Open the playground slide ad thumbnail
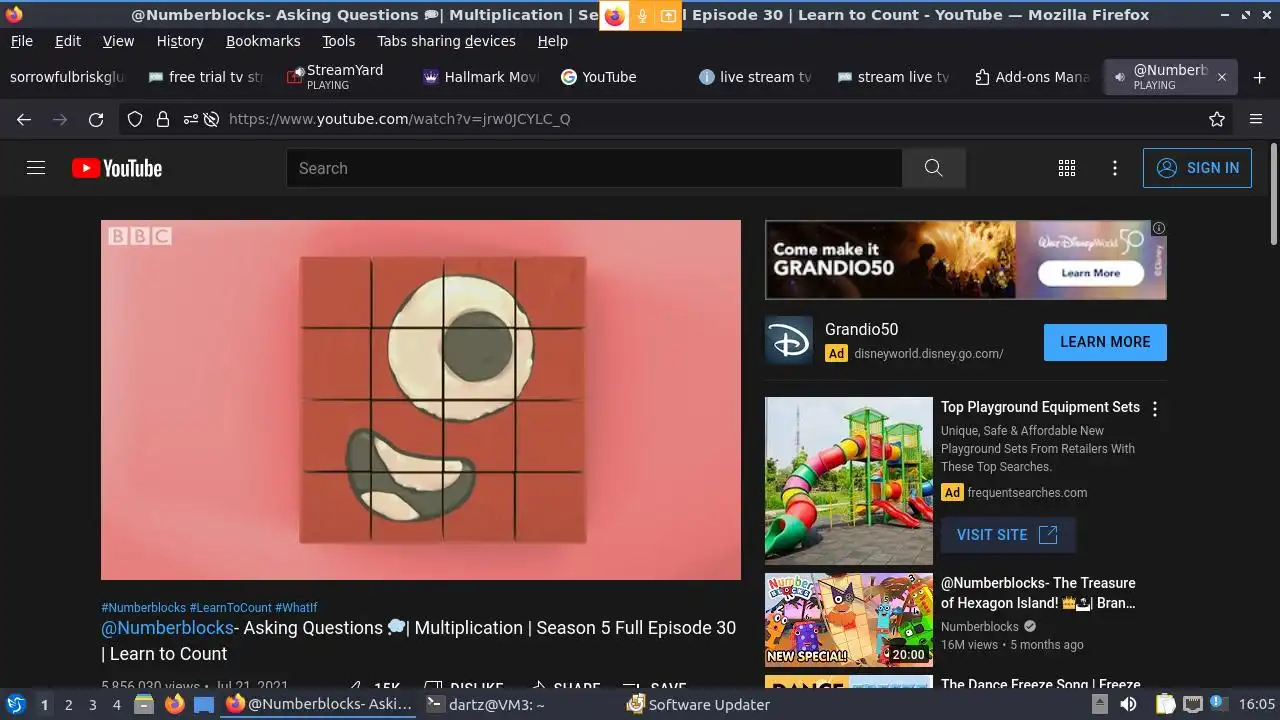The image size is (1280, 720). pos(849,481)
